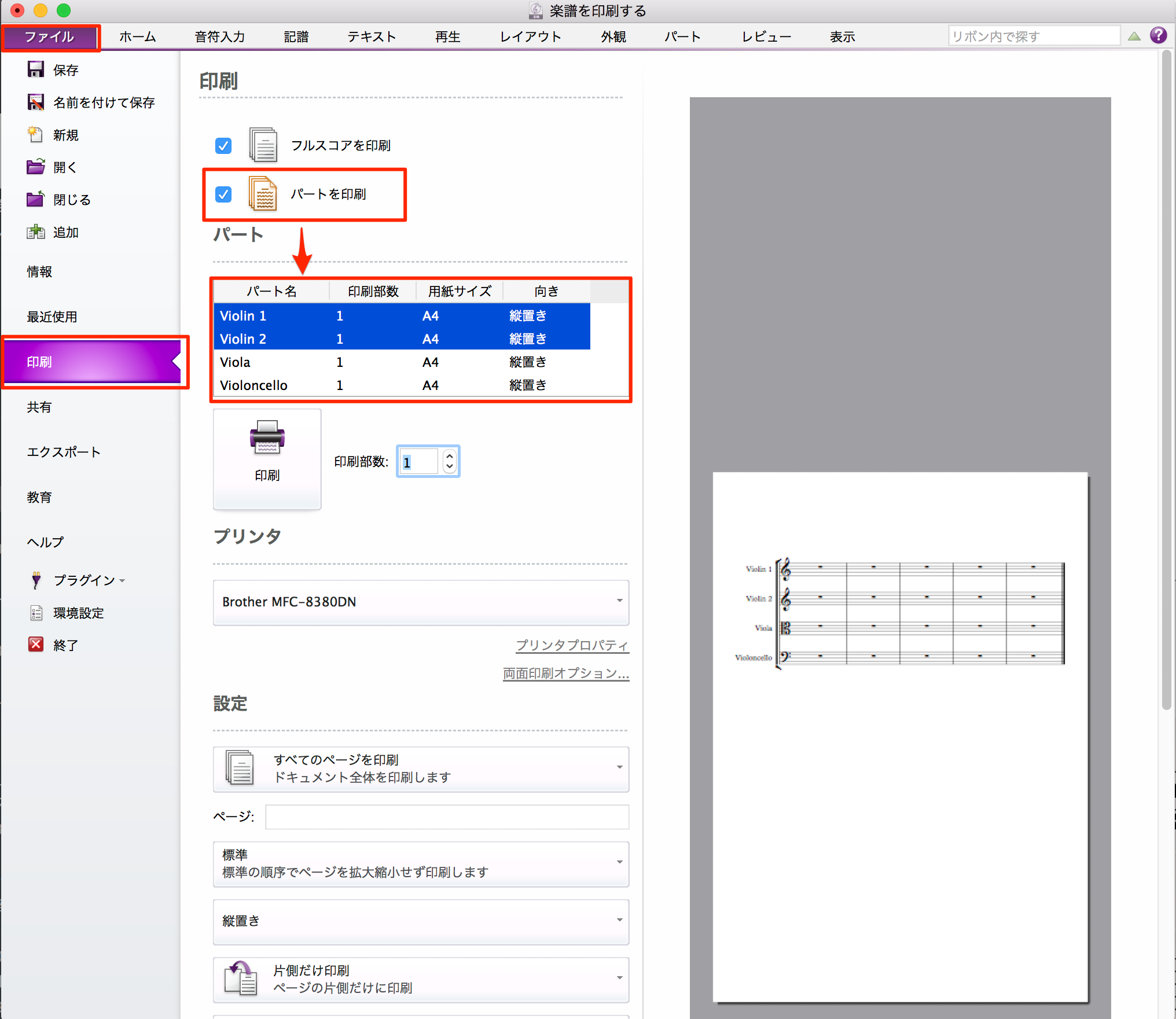This screenshot has height=1019, width=1176.
Task: Switch to the 表示 tab
Action: coord(843,37)
